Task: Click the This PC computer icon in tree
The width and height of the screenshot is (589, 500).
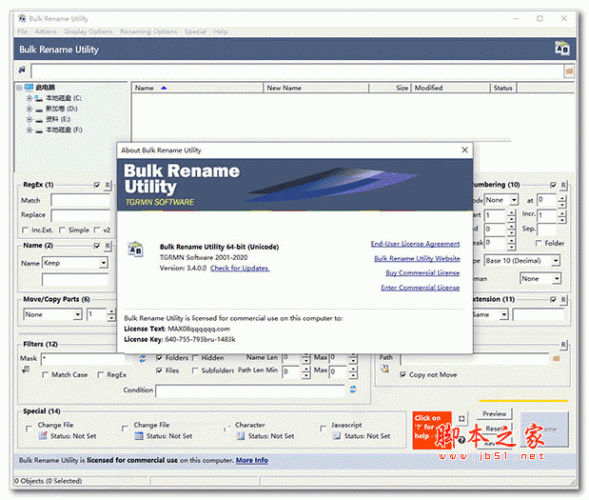Action: [x=29, y=88]
